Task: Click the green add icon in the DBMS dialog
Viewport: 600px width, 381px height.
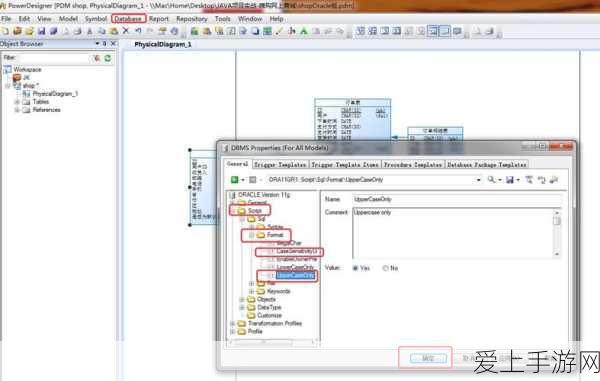Action: pyautogui.click(x=235, y=180)
